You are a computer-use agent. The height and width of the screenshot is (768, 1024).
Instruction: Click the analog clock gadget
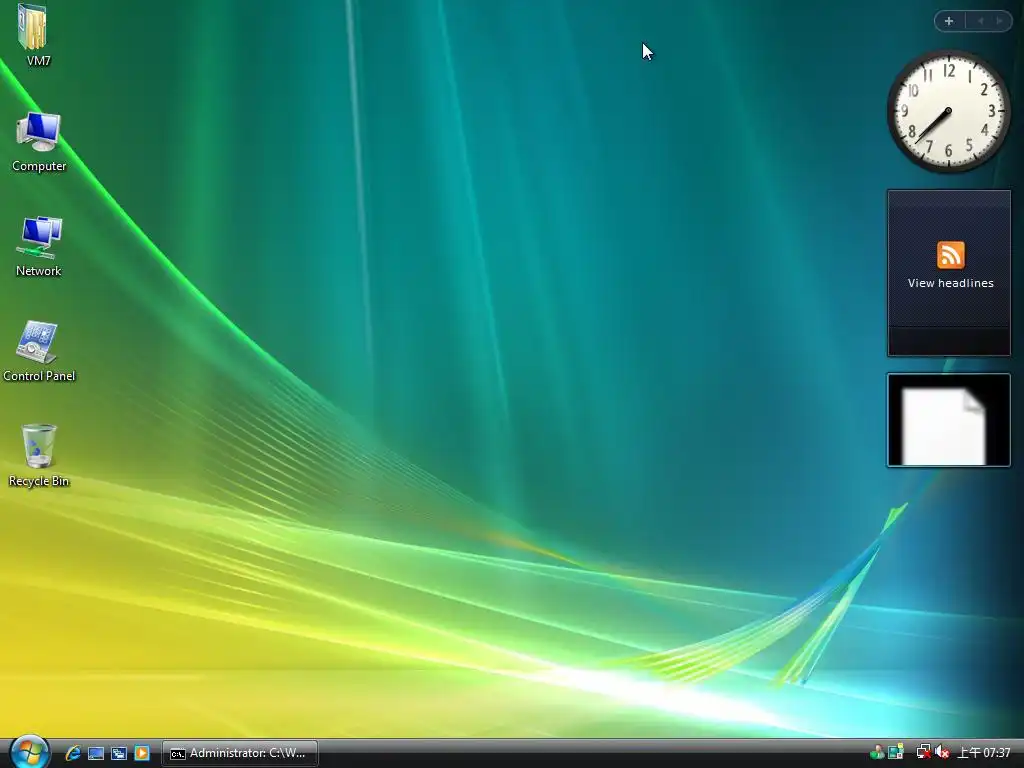pyautogui.click(x=948, y=111)
